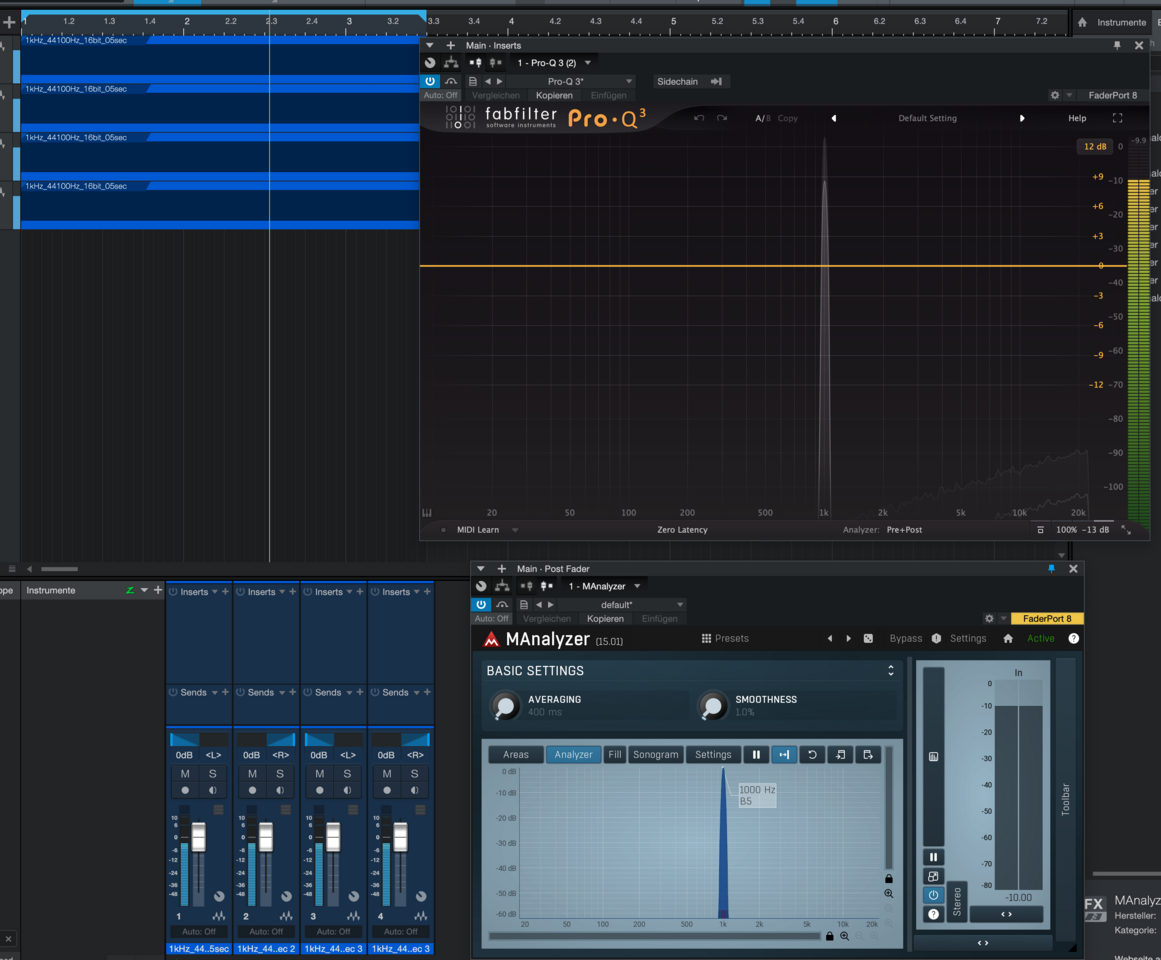Collapse the Basic Settings section
Image resolution: width=1161 pixels, height=960 pixels.
click(x=890, y=671)
